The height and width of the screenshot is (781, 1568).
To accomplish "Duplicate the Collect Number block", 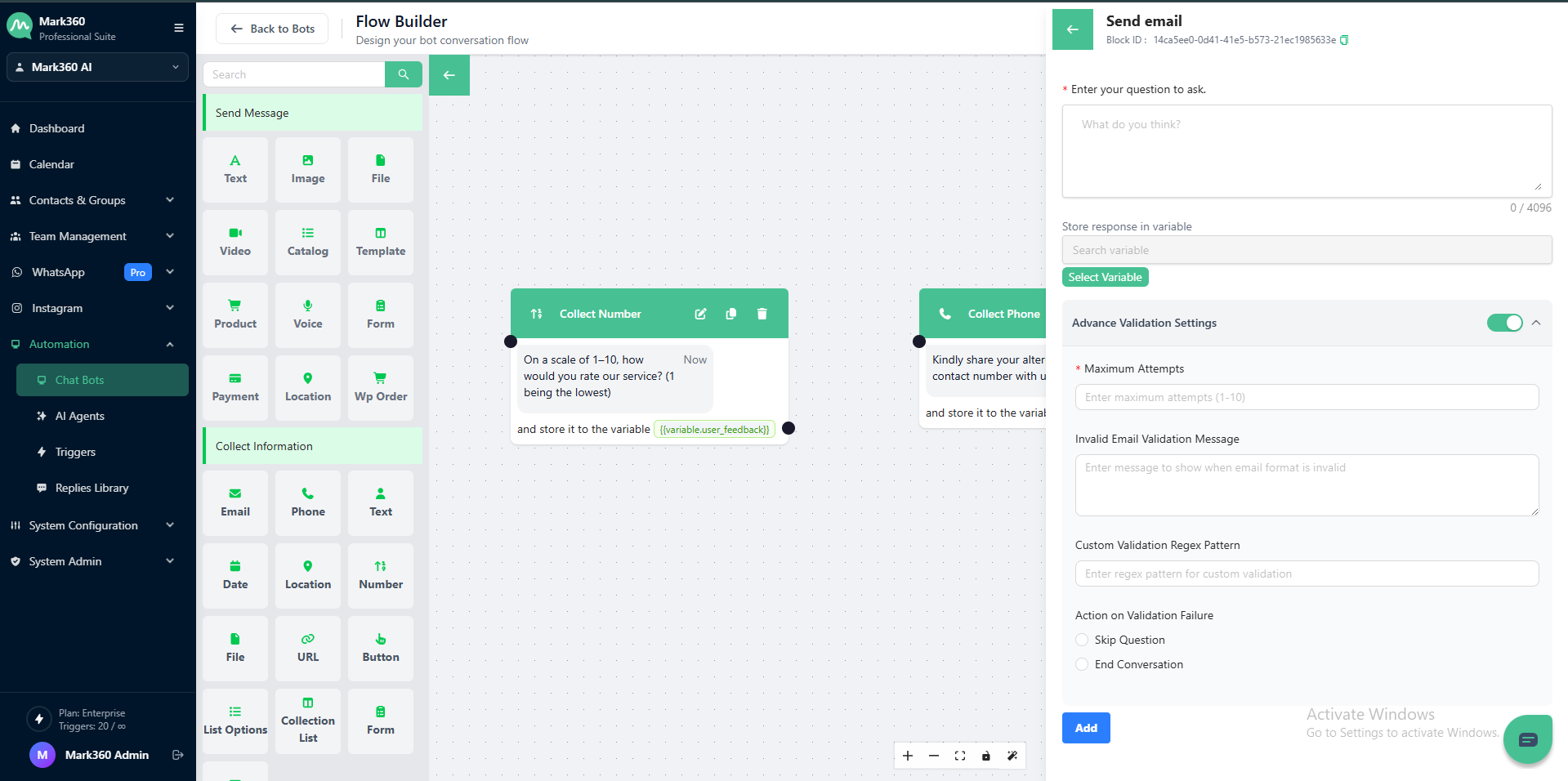I will [731, 314].
